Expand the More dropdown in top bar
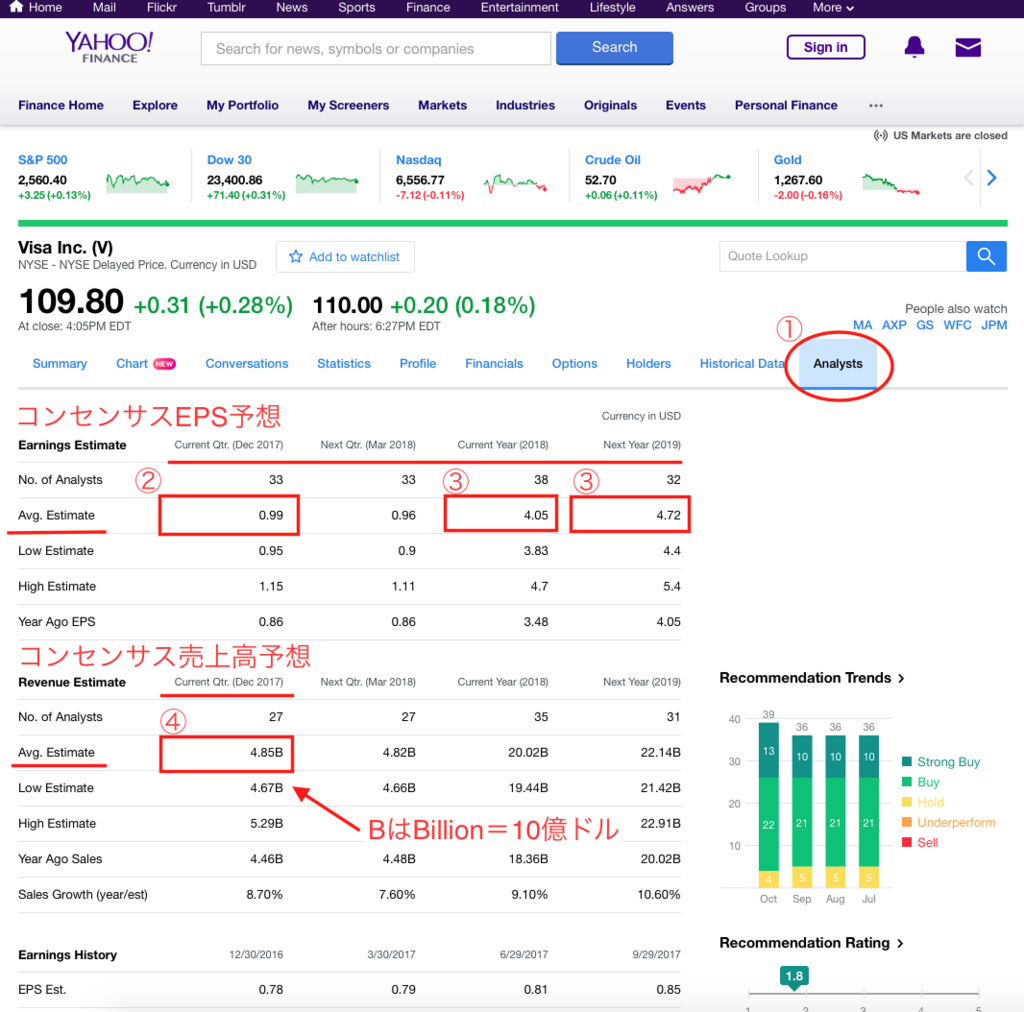The image size is (1024, 1012). [833, 8]
